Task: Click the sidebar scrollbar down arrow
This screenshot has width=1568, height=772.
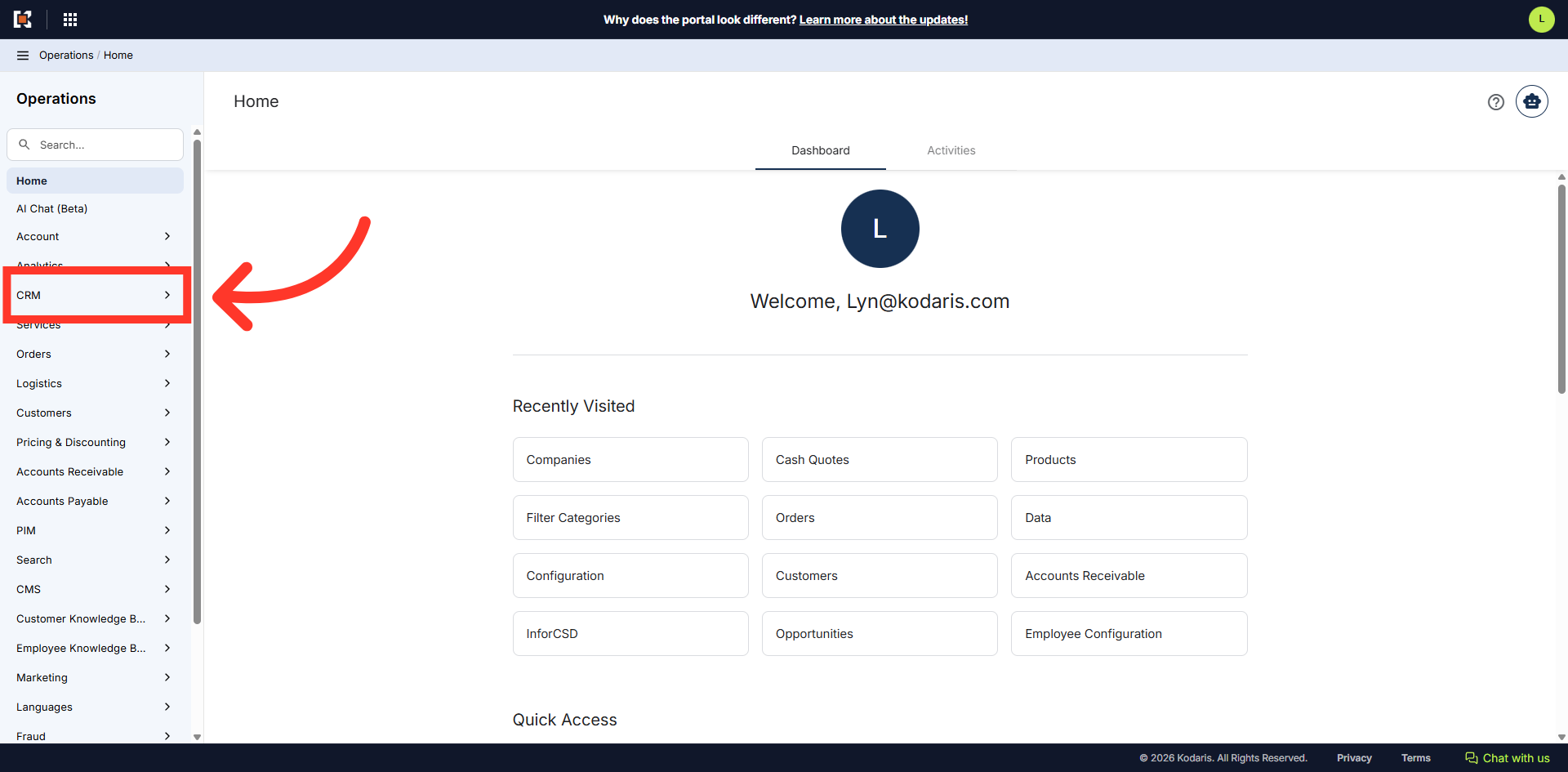Action: click(197, 737)
